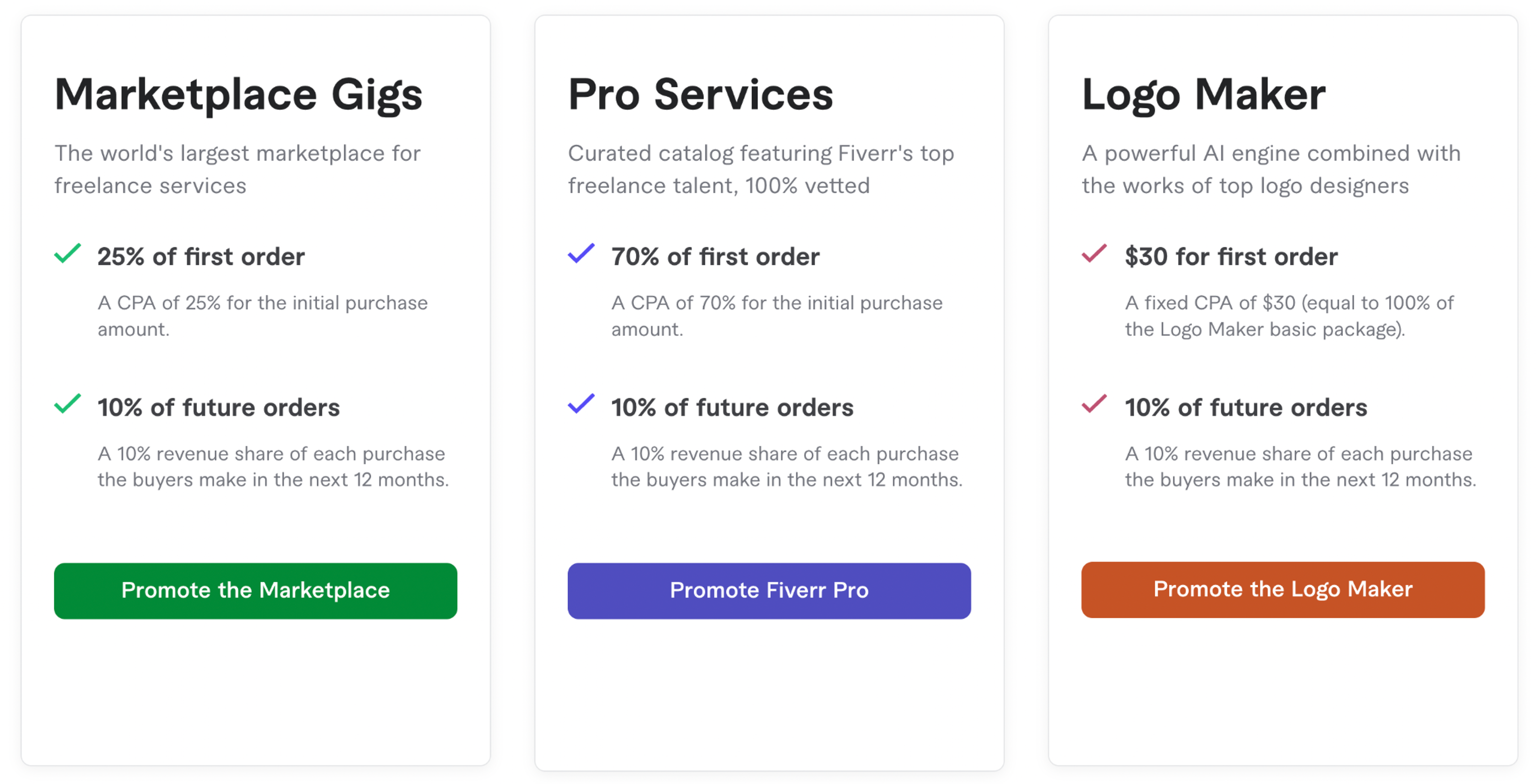Click purple checkmark beside 70% of first order
1538x784 pixels.
[581, 254]
